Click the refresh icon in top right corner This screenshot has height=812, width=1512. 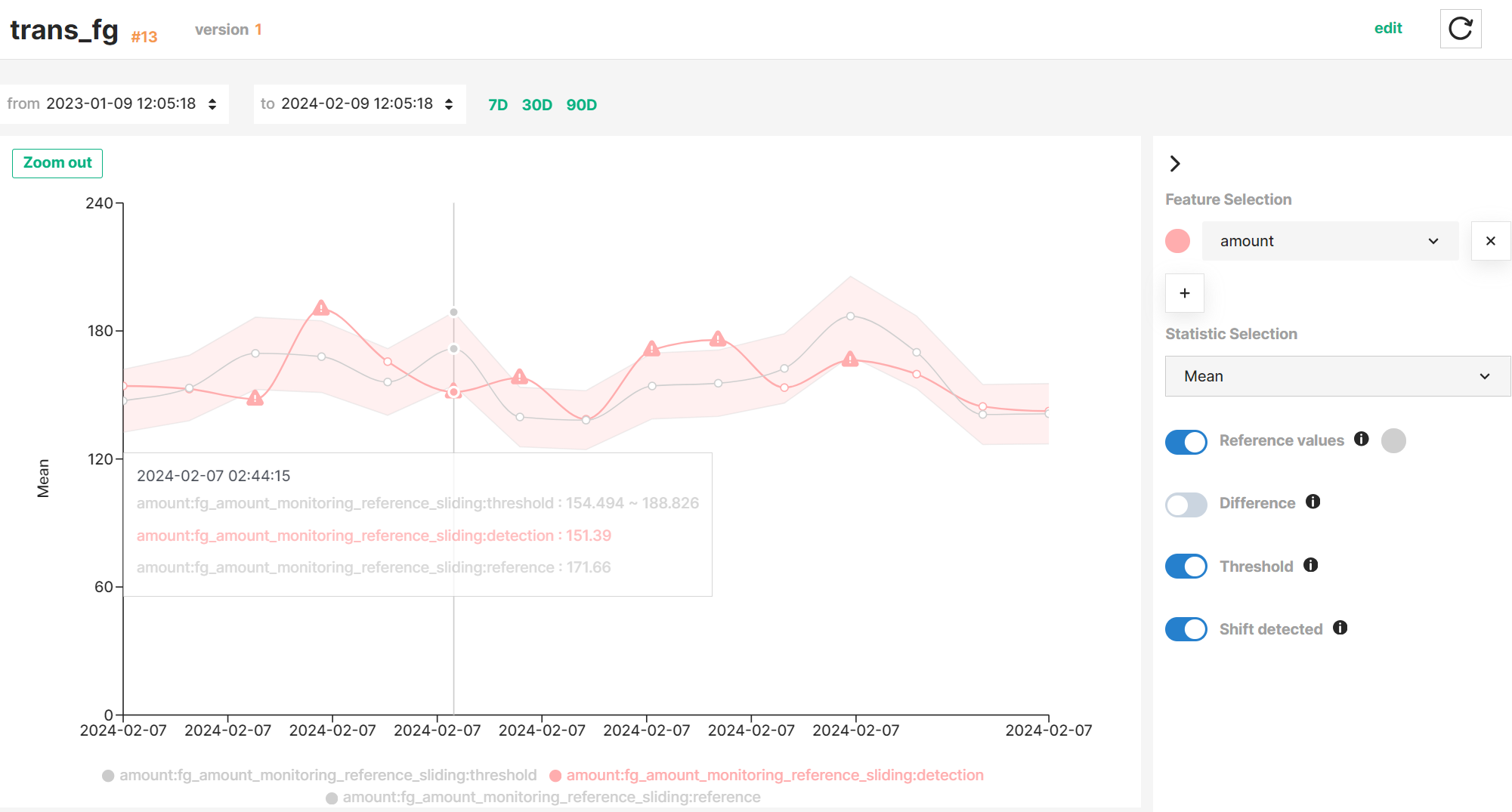pyautogui.click(x=1460, y=28)
